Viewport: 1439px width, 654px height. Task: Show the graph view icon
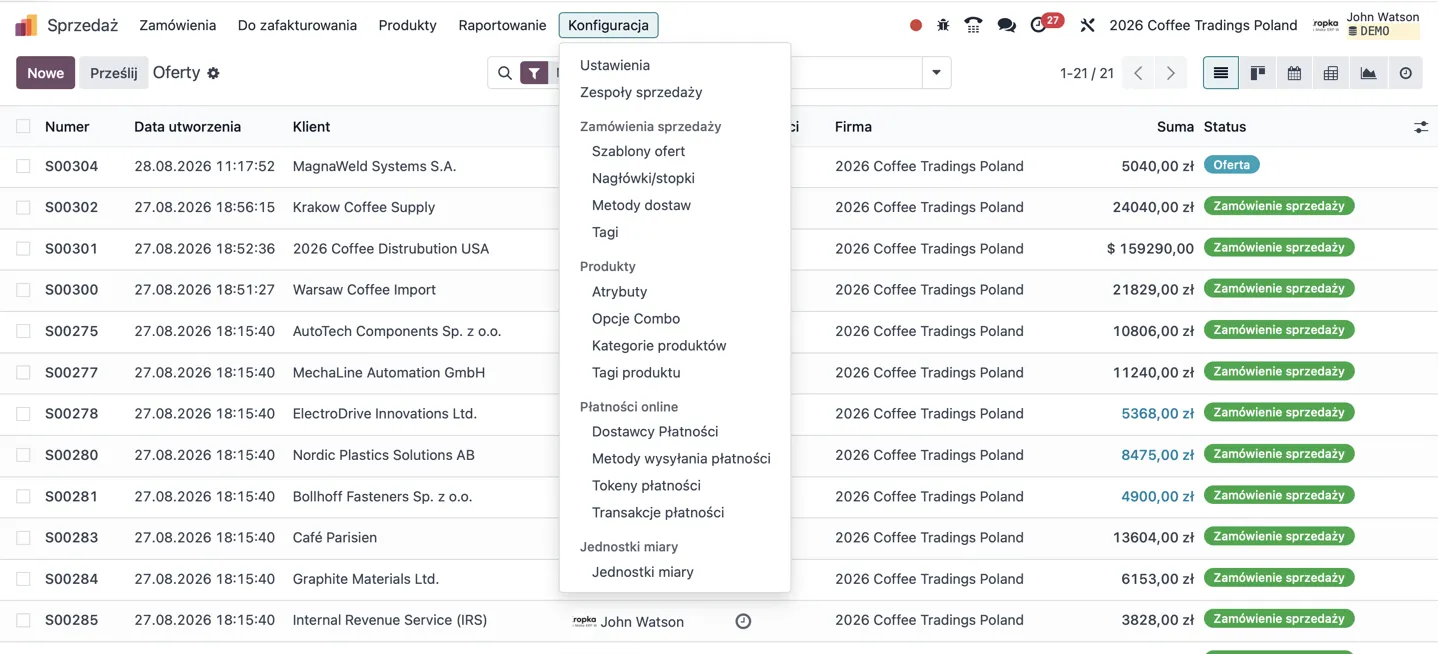[x=1368, y=73]
